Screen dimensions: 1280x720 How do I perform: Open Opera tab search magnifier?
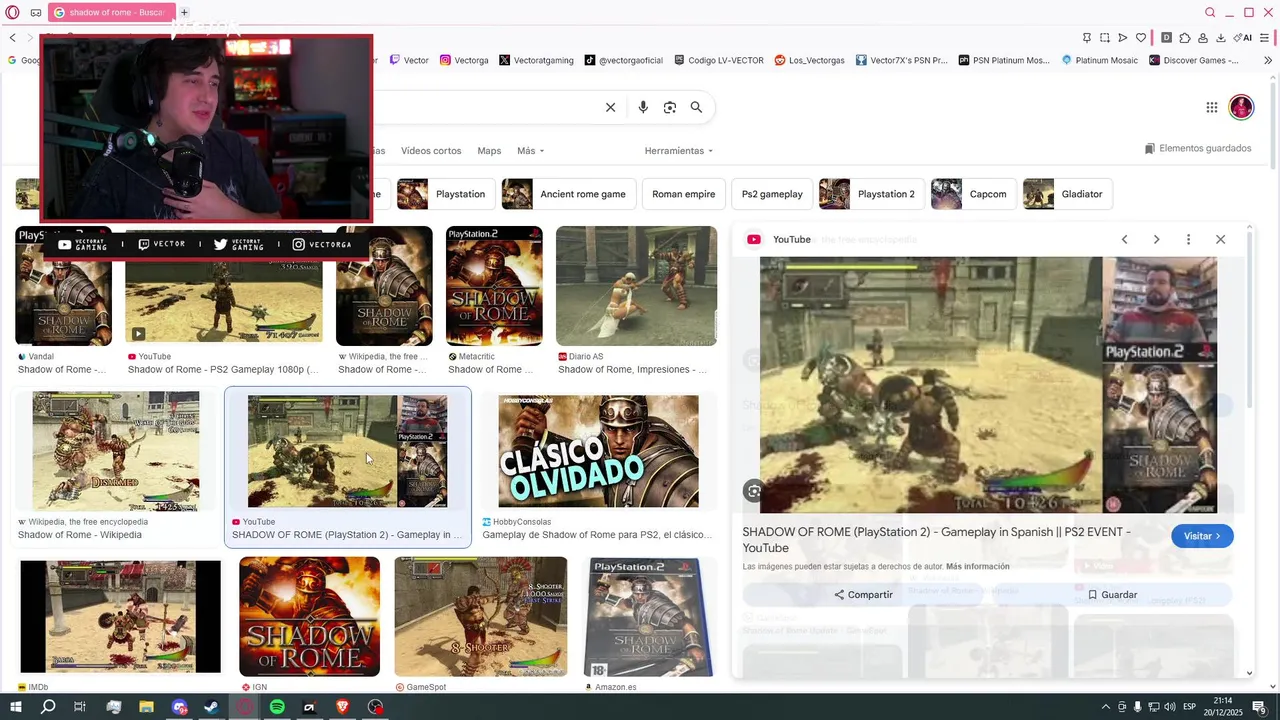tap(1210, 12)
